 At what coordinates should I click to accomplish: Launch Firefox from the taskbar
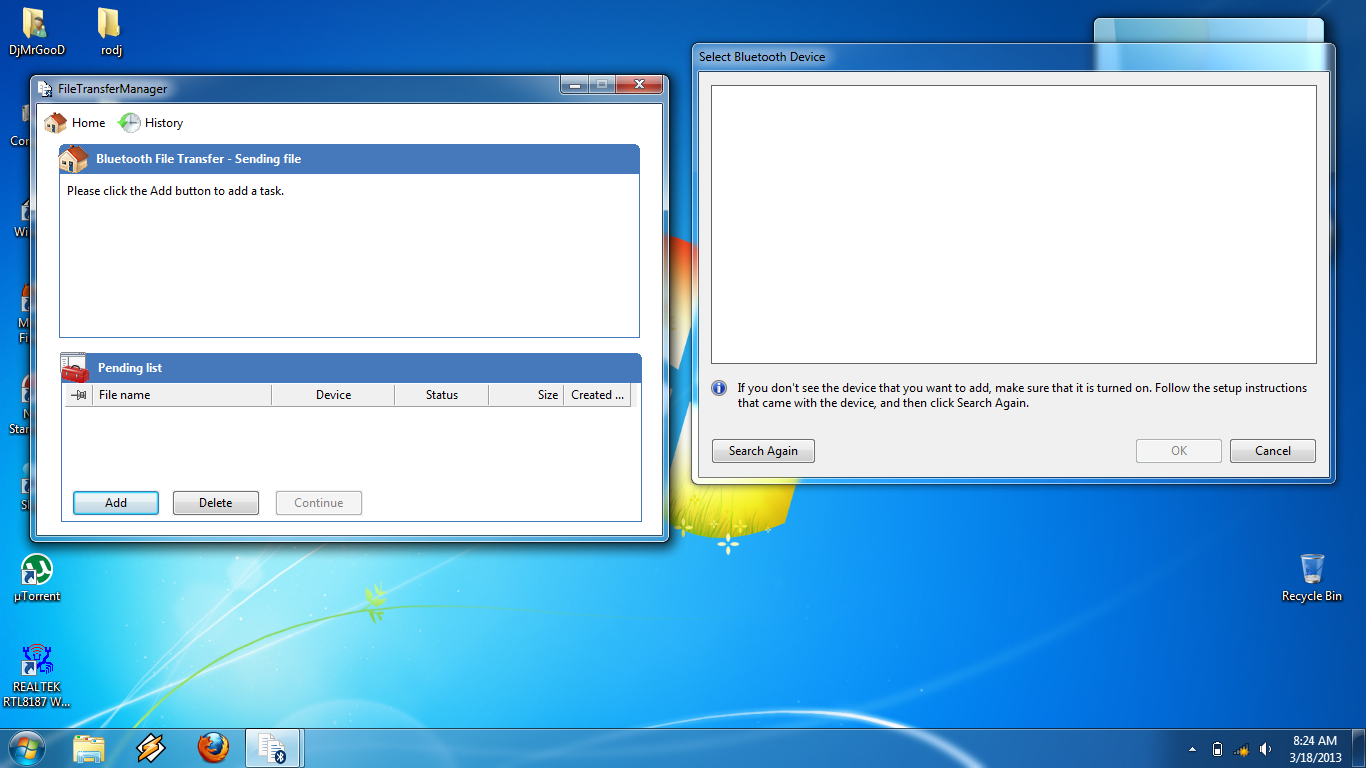click(x=212, y=748)
